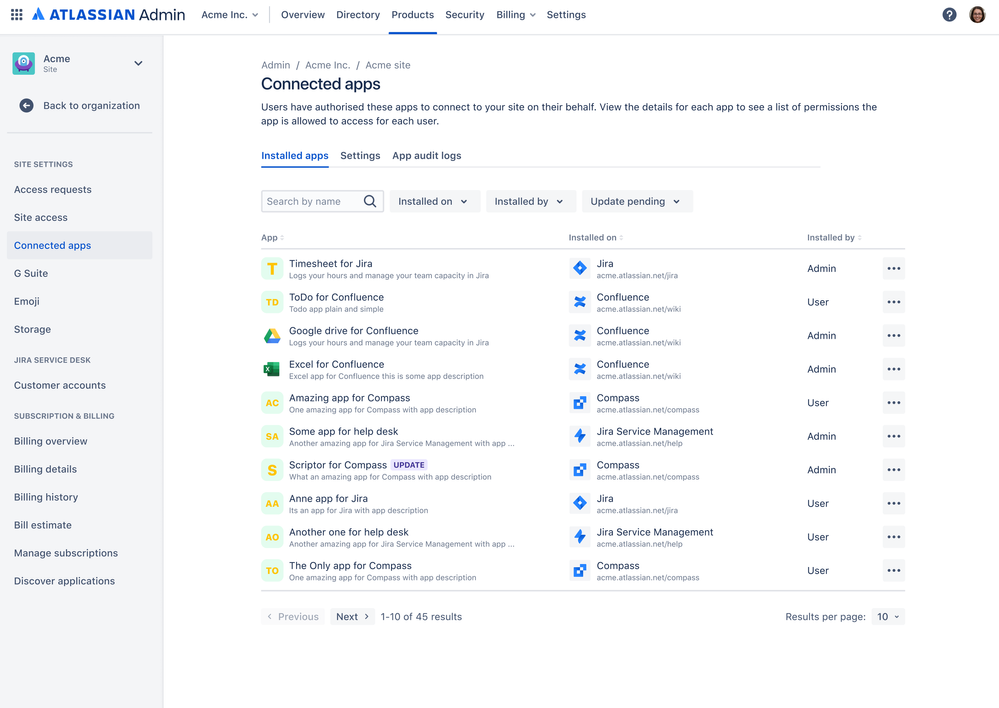Click the search magnifier icon

click(x=370, y=201)
